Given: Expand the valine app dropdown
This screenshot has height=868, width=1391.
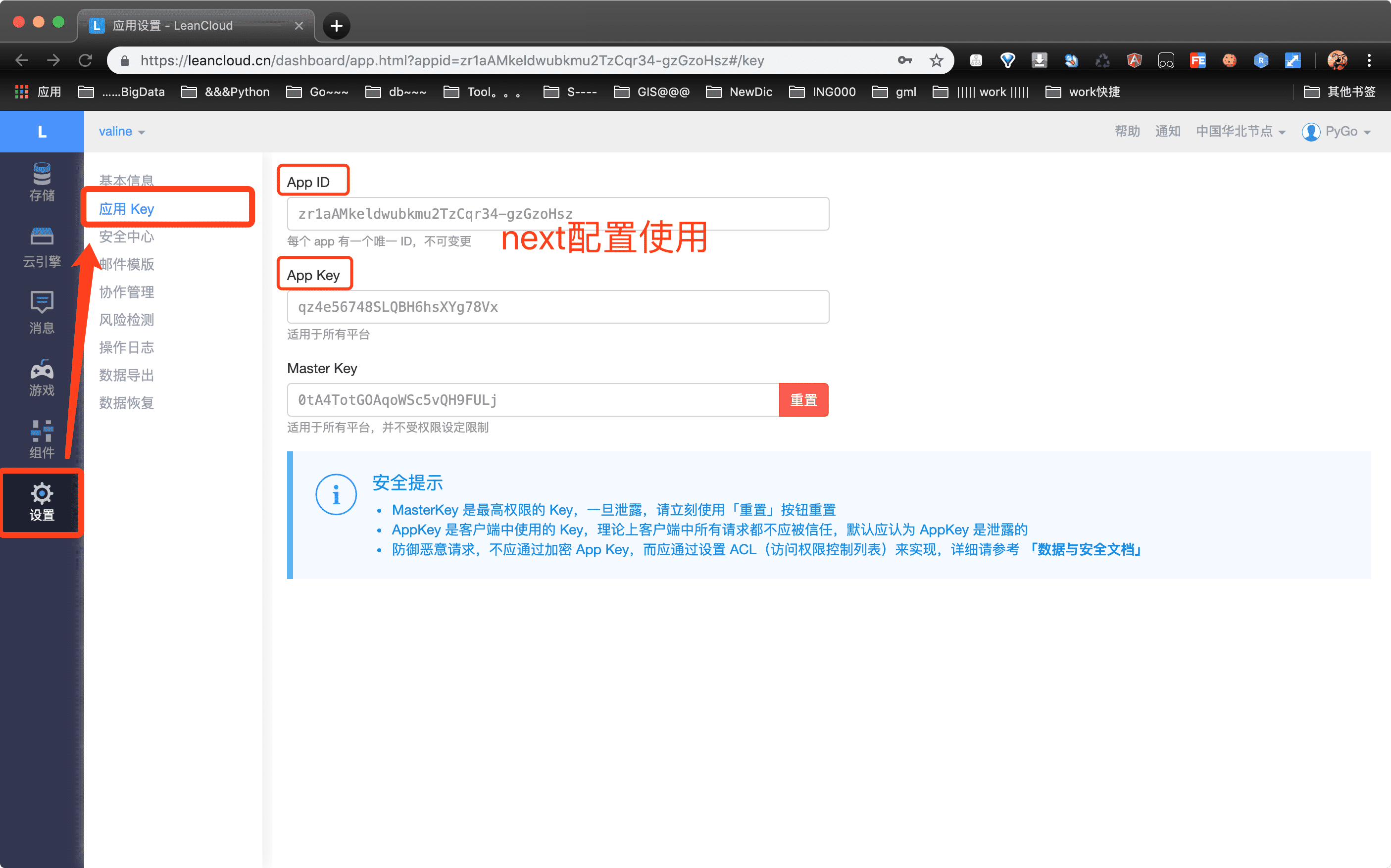Looking at the screenshot, I should [122, 132].
